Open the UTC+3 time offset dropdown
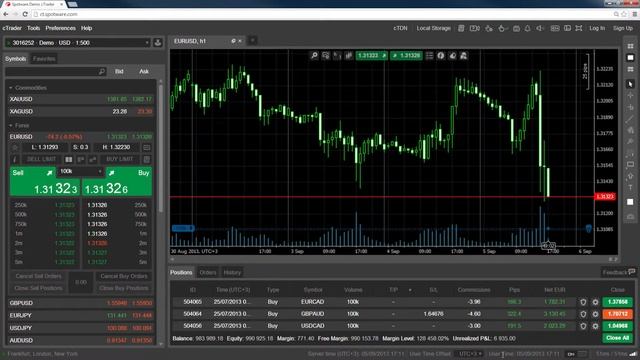The height and width of the screenshot is (360, 640). [x=470, y=354]
